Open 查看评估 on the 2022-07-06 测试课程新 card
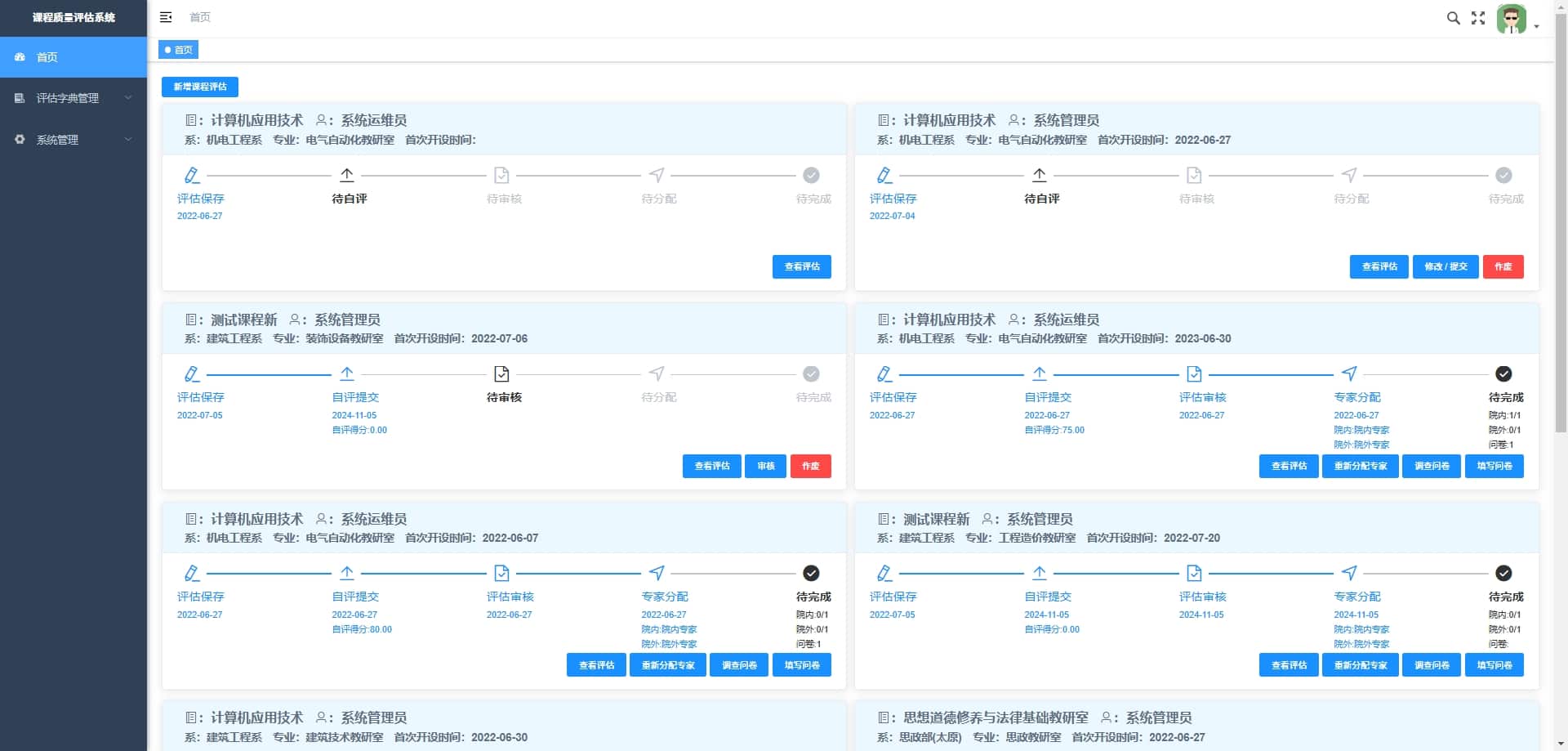 (712, 466)
